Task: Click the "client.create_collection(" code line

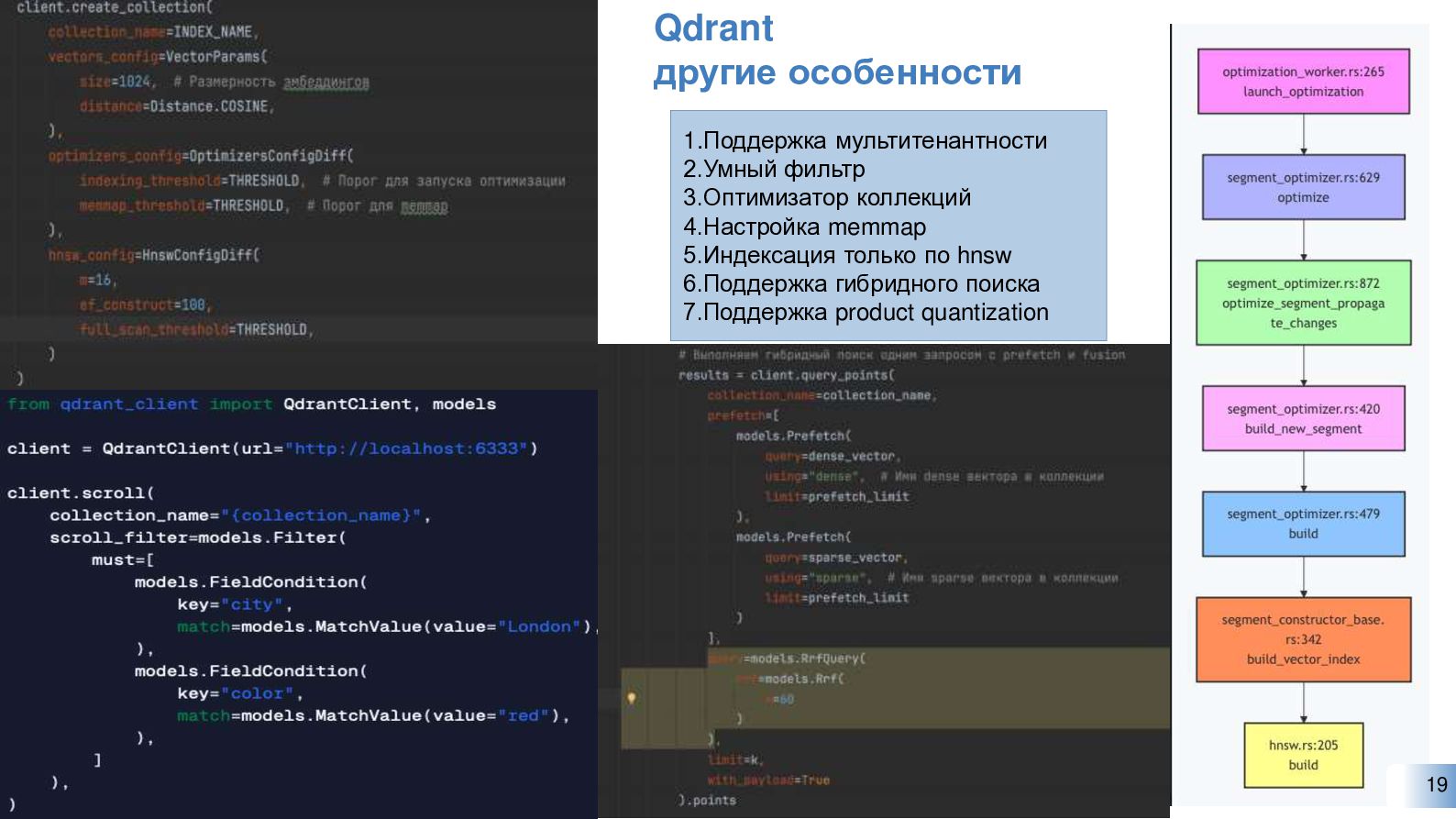Action: point(115,7)
